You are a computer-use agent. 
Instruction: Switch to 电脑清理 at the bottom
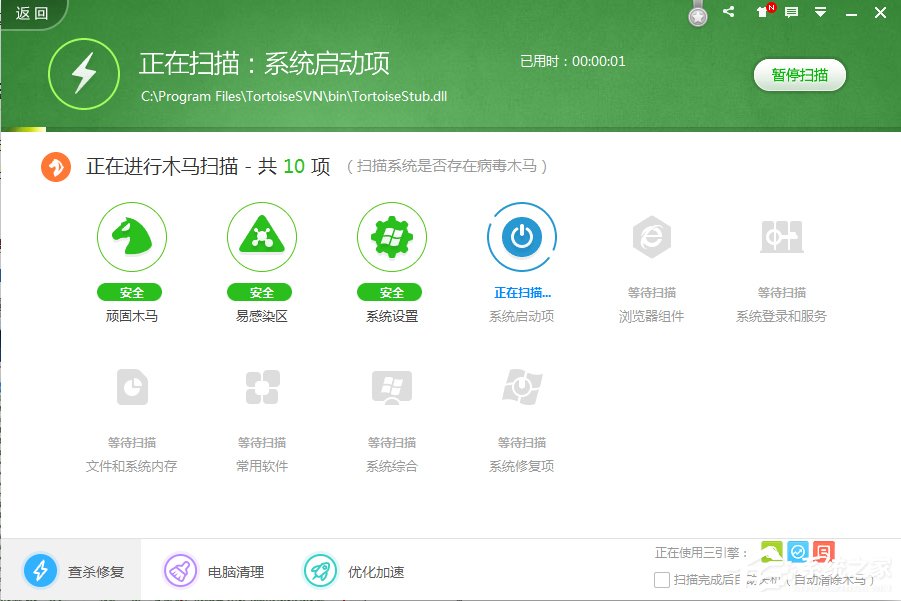coord(210,571)
